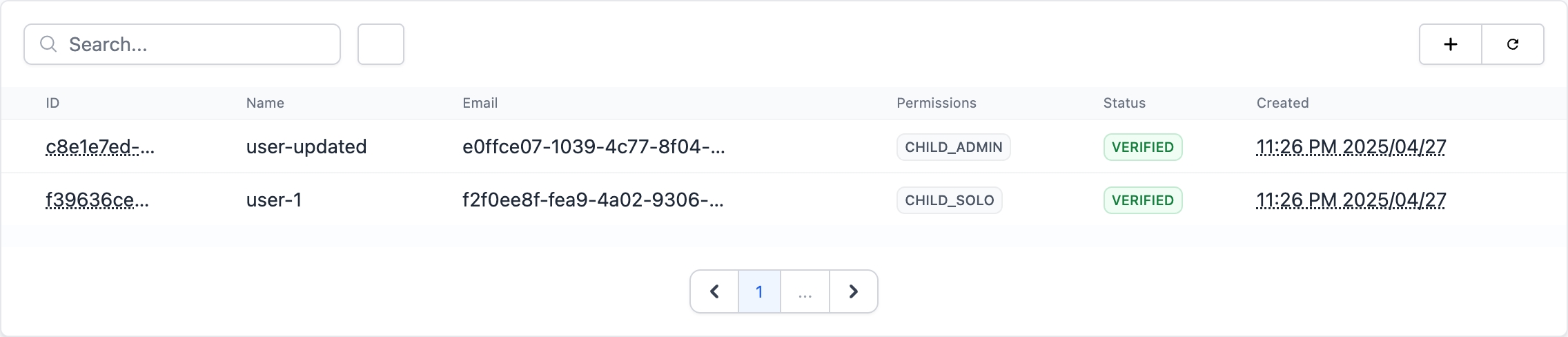Sort by the Name column header

(265, 103)
